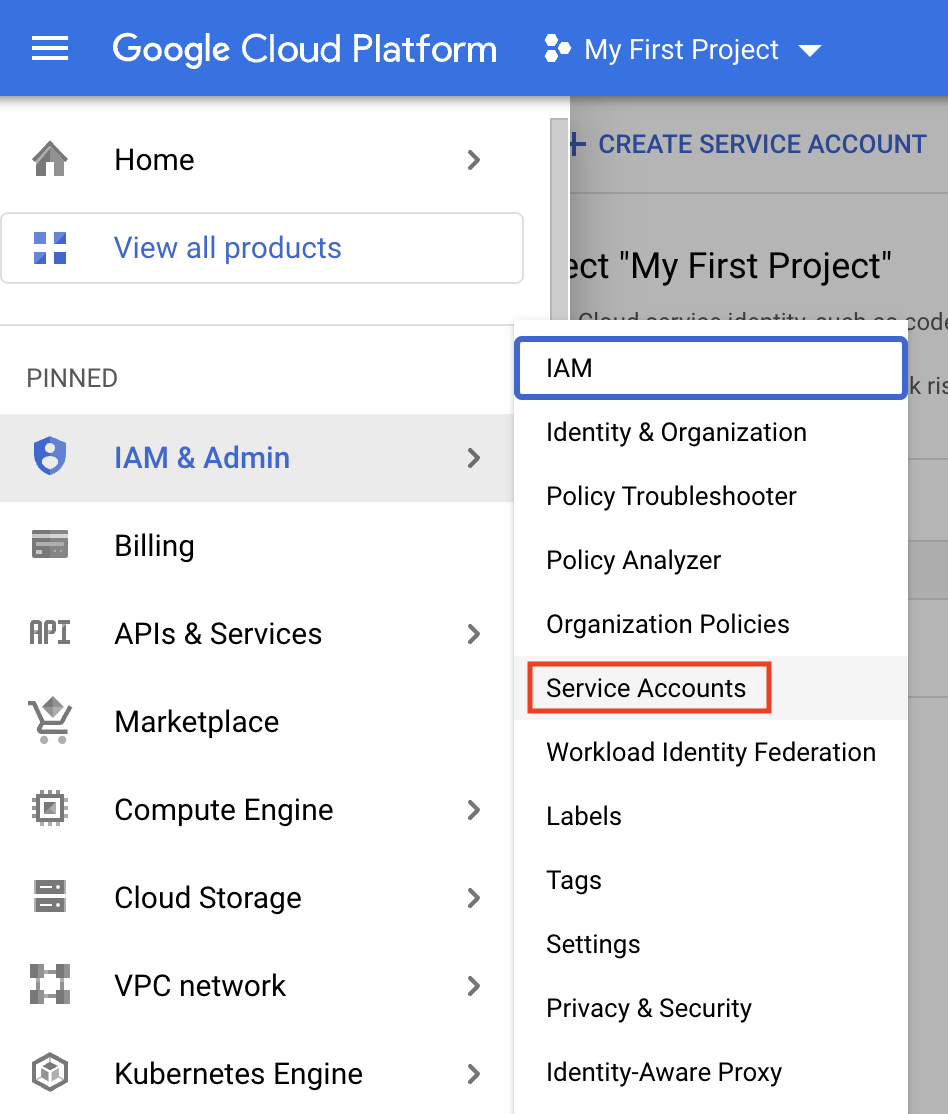The height and width of the screenshot is (1114, 948).
Task: Select Marketplace in the navigation menu
Action: (x=257, y=722)
